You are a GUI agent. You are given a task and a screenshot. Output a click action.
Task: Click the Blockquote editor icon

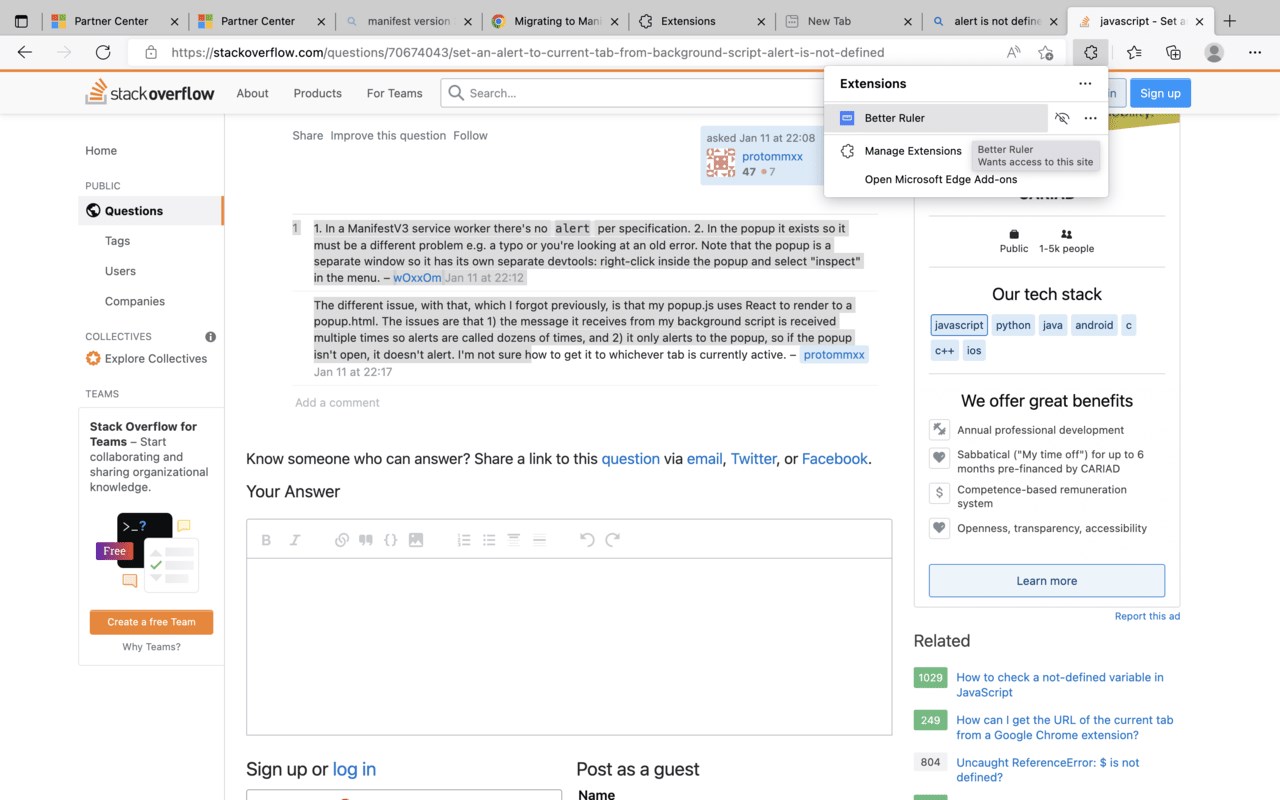pos(366,540)
